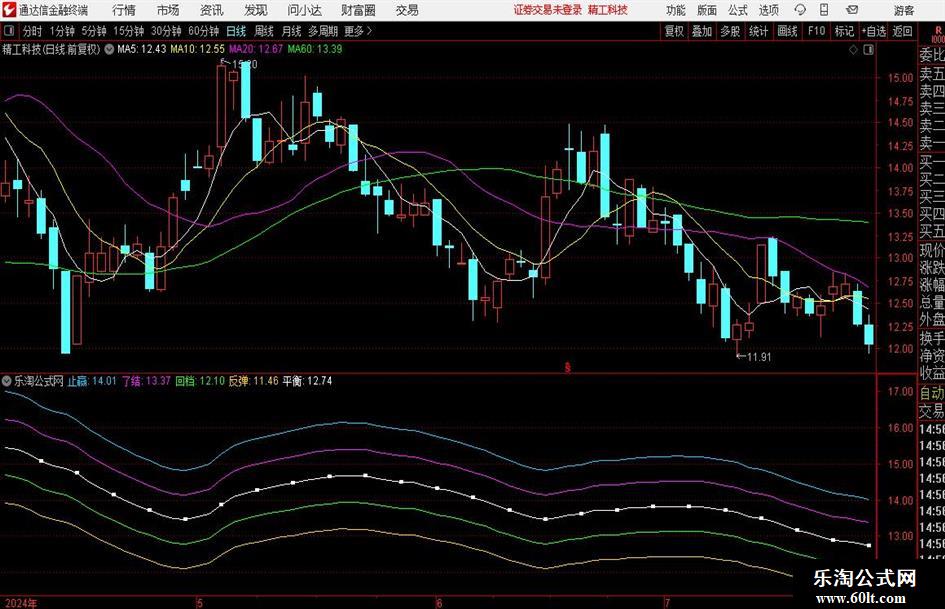Open the 功能 menu
The width and height of the screenshot is (945, 609).
point(676,10)
